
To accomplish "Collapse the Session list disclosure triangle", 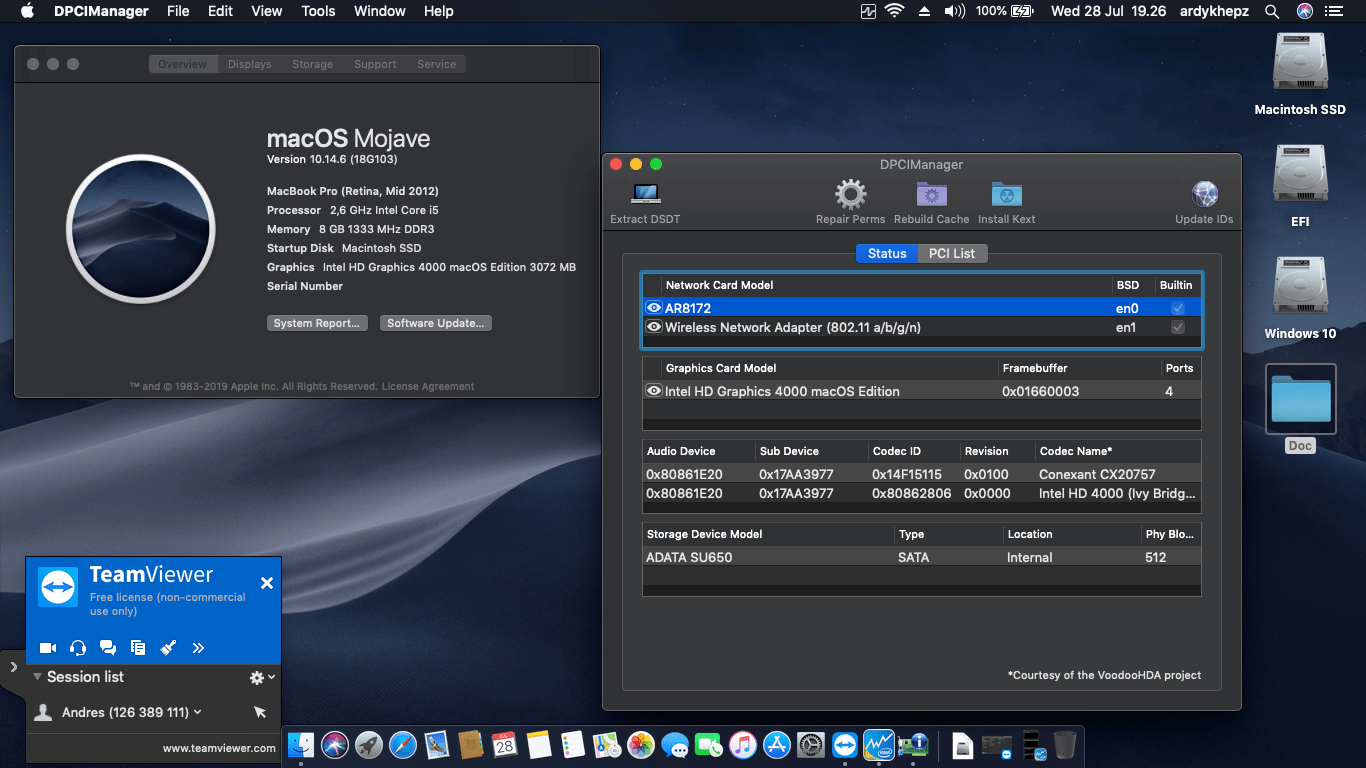I will [37, 677].
